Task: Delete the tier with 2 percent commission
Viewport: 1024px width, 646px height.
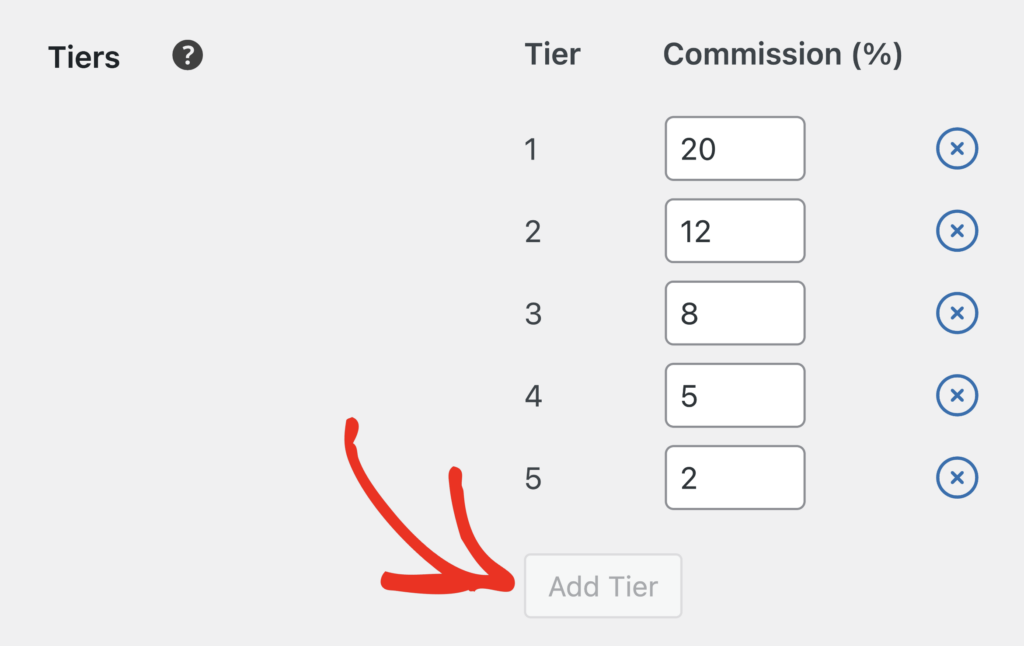Action: 957,477
